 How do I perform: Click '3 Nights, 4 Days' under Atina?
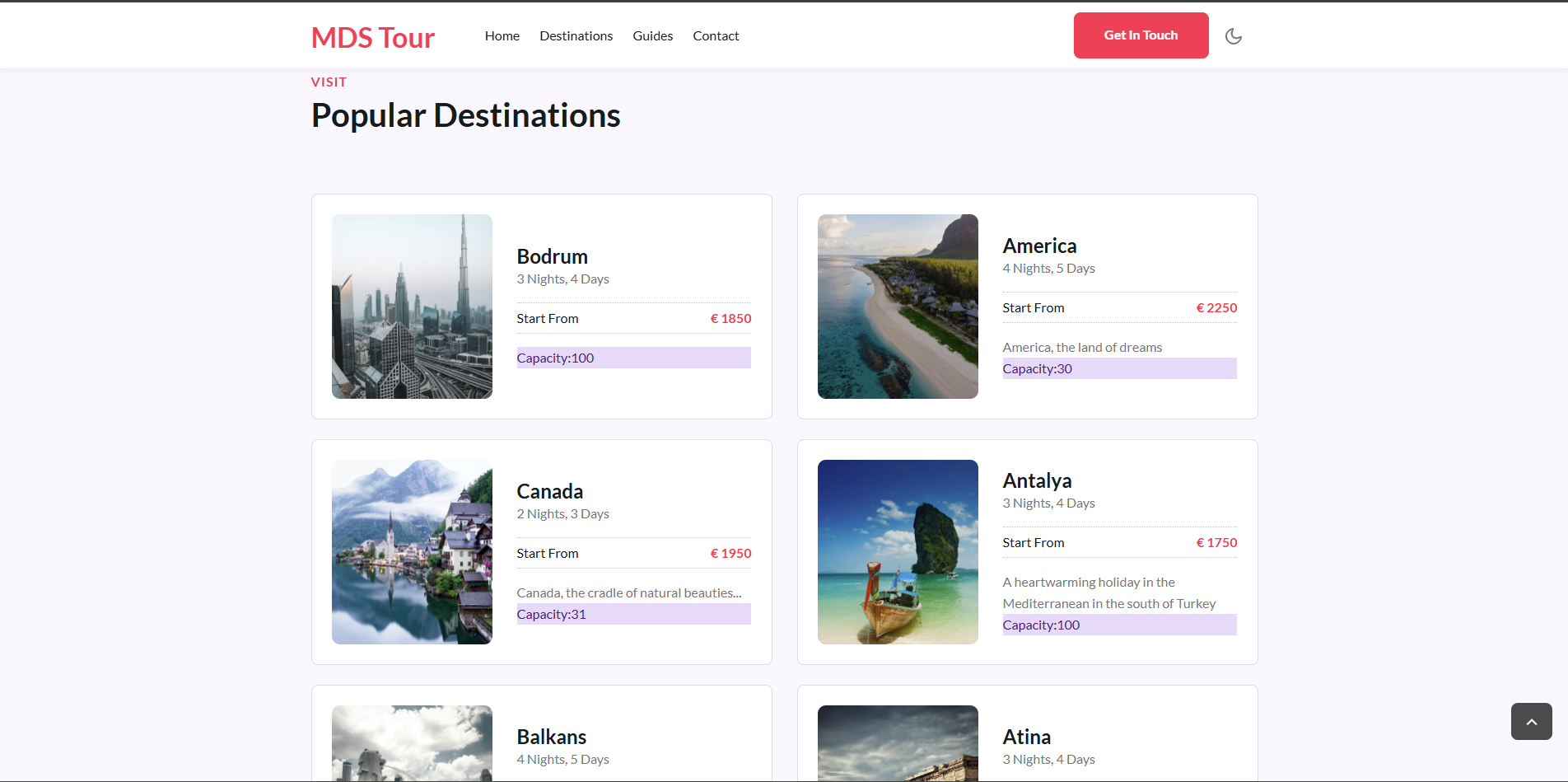(1049, 759)
